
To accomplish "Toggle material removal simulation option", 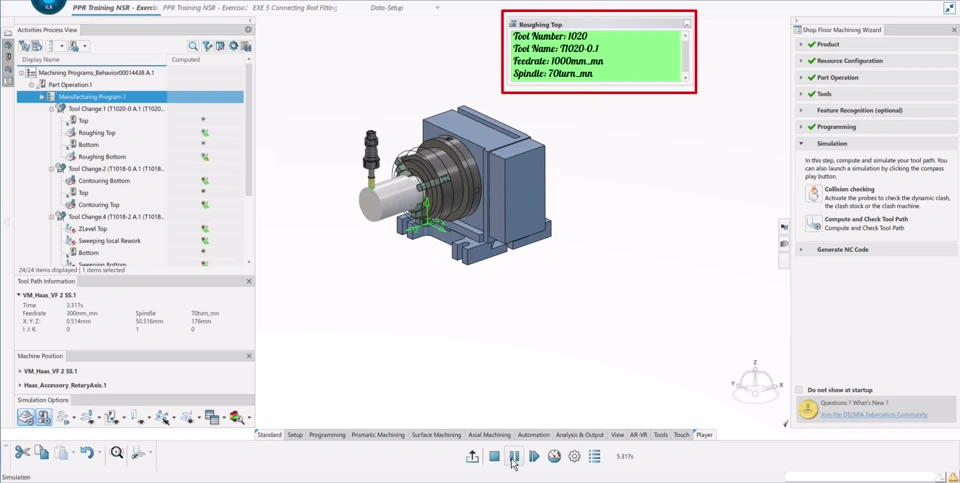I will coord(26,417).
